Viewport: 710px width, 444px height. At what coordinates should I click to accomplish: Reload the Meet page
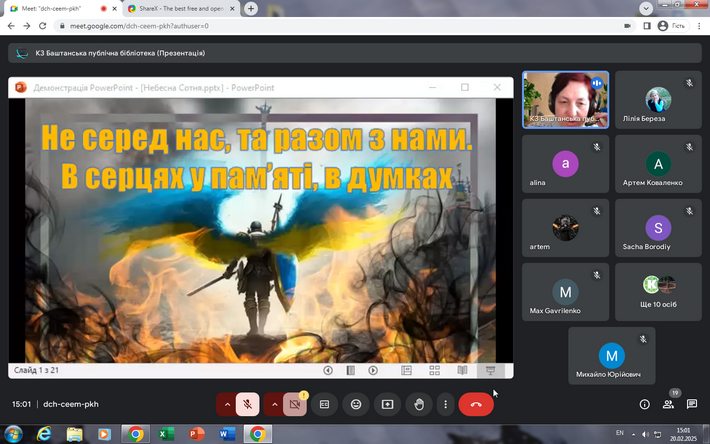(43, 26)
